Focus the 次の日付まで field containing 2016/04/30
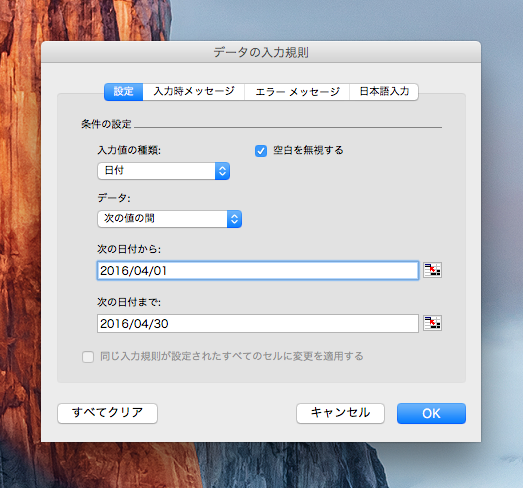 pos(258,323)
